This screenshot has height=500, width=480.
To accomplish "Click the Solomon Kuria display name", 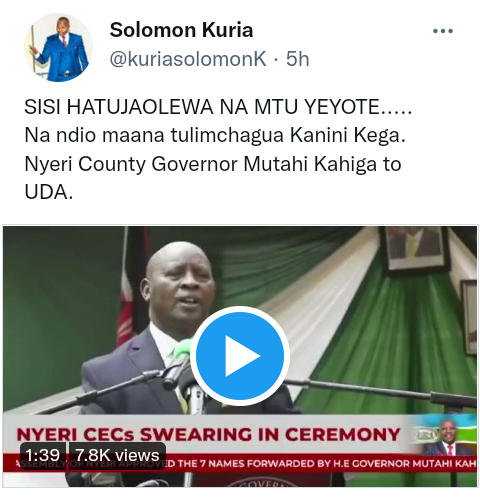I will (x=181, y=30).
